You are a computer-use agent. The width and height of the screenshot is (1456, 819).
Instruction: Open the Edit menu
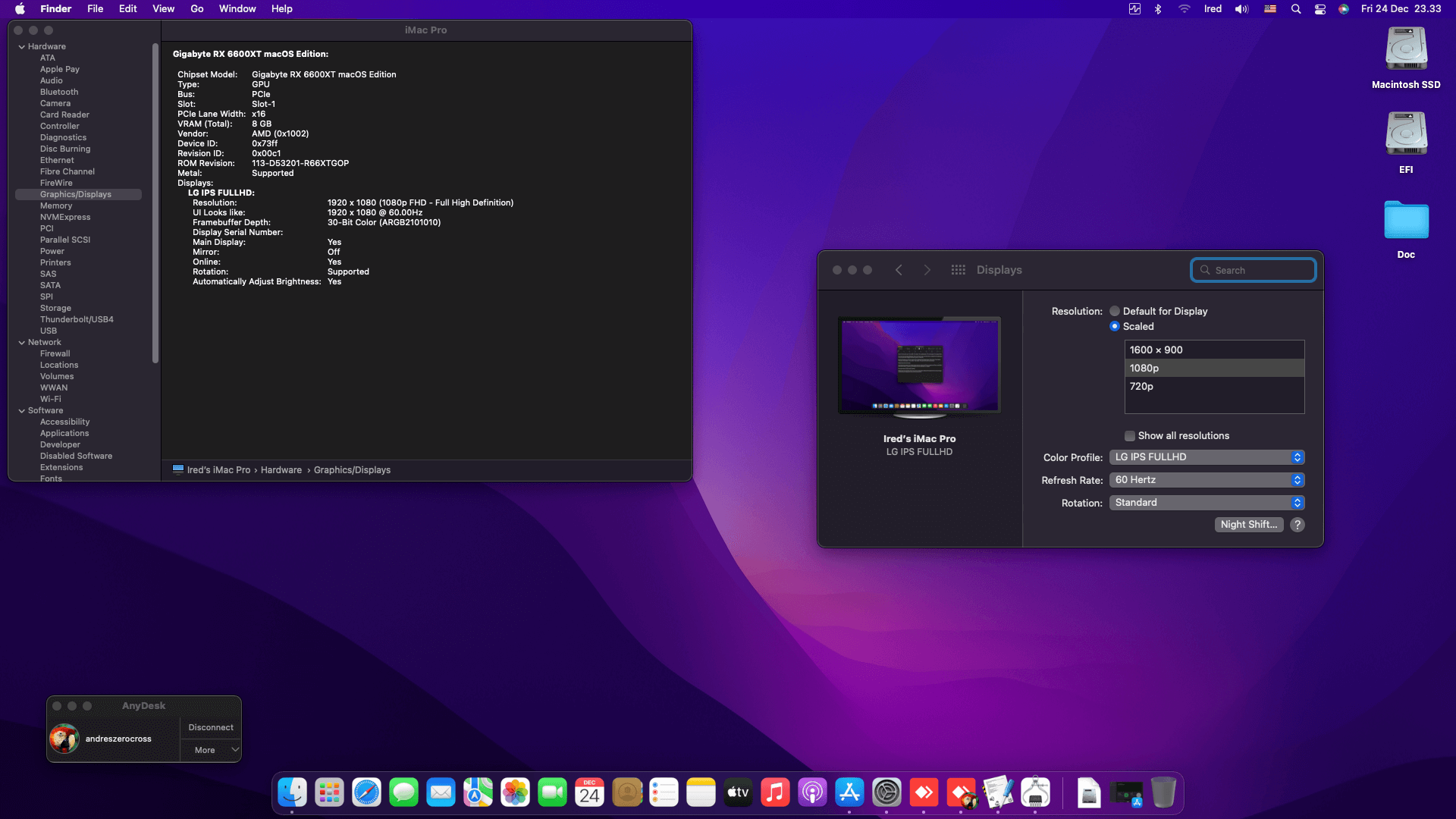click(128, 9)
